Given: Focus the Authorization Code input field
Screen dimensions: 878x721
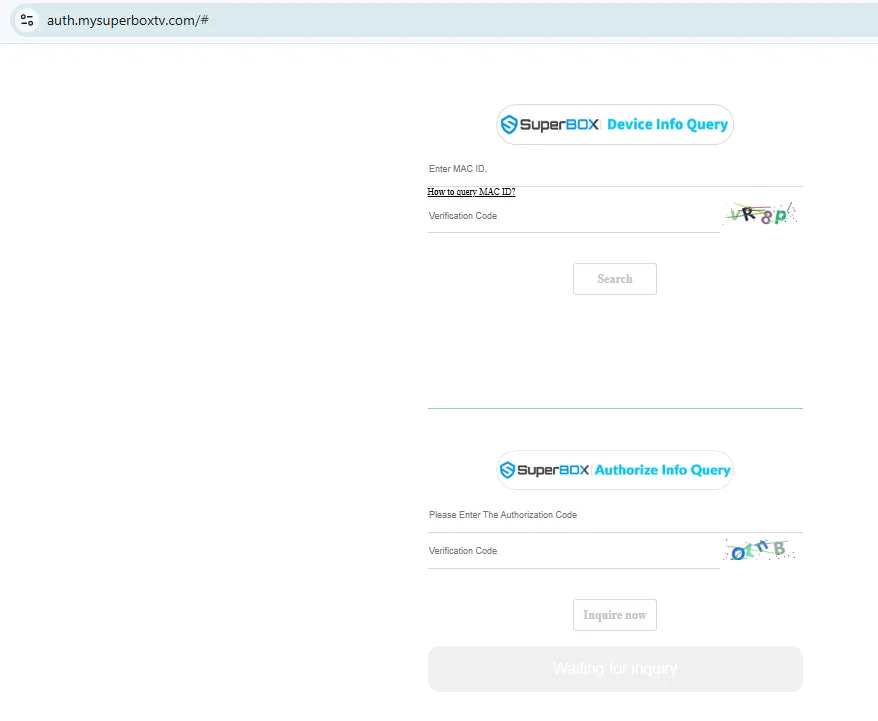Looking at the screenshot, I should 615,515.
